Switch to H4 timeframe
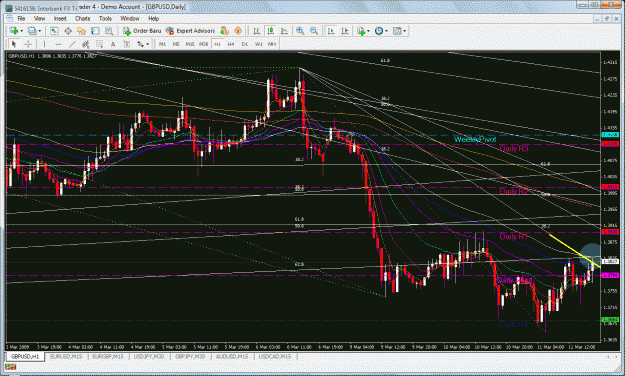Image resolution: width=625 pixels, height=376 pixels. pos(231,44)
